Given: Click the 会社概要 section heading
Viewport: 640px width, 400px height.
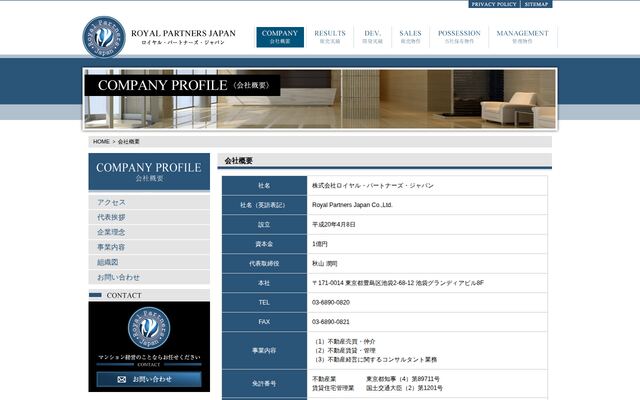Looking at the screenshot, I should (x=239, y=161).
